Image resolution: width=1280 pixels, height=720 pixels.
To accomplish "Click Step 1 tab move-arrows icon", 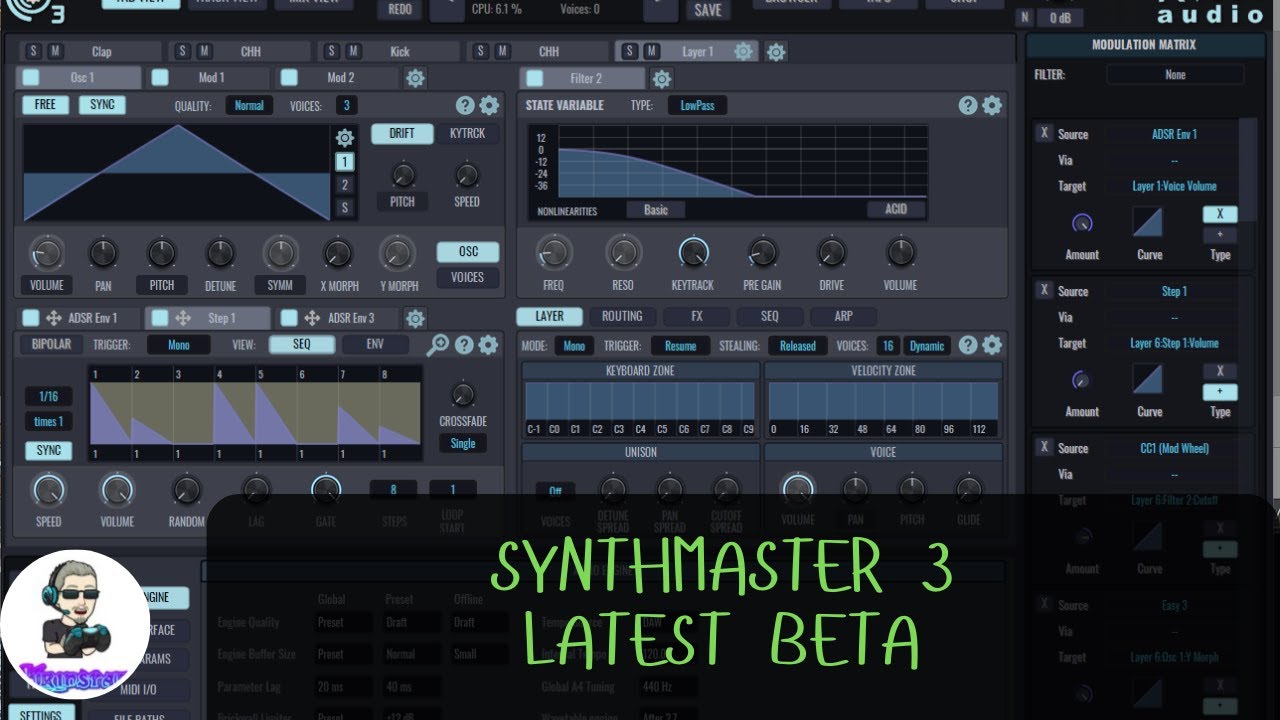I will 183,318.
